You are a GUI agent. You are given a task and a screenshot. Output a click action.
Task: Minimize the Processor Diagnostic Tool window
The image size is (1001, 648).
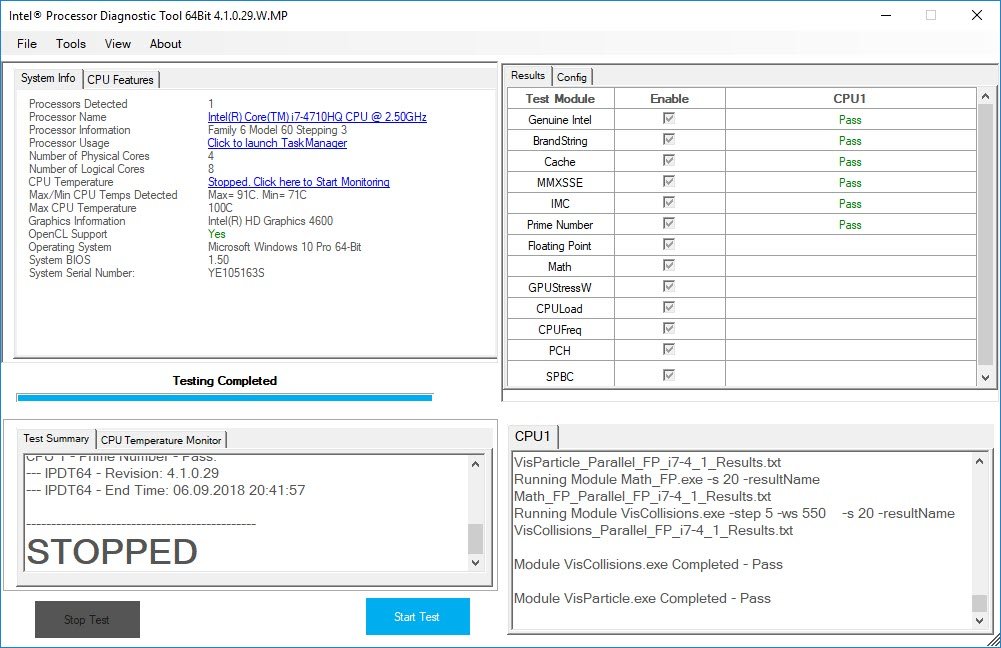pos(886,15)
